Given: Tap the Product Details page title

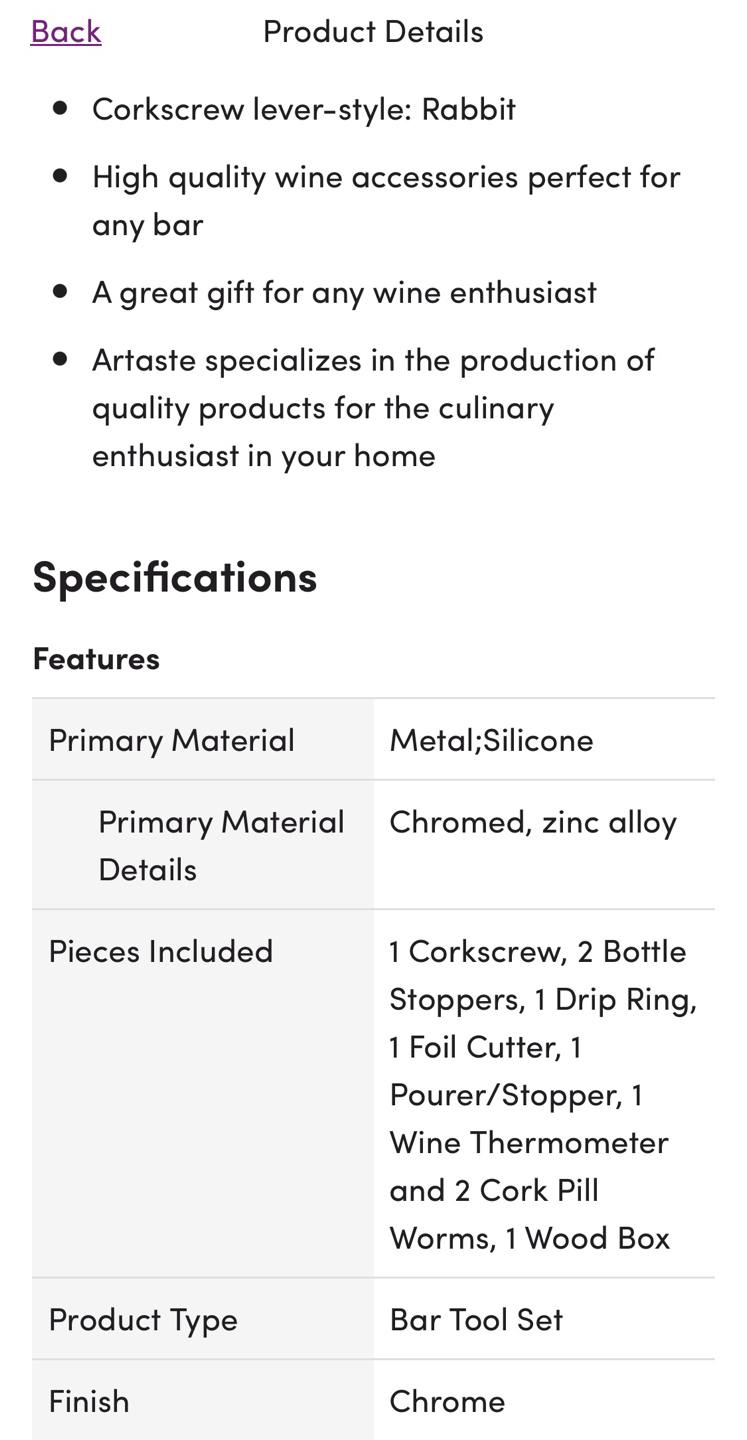Looking at the screenshot, I should [x=373, y=31].
